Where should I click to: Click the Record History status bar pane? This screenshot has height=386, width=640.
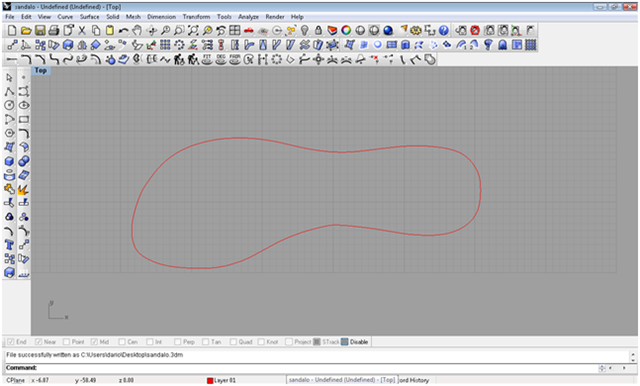[414, 380]
